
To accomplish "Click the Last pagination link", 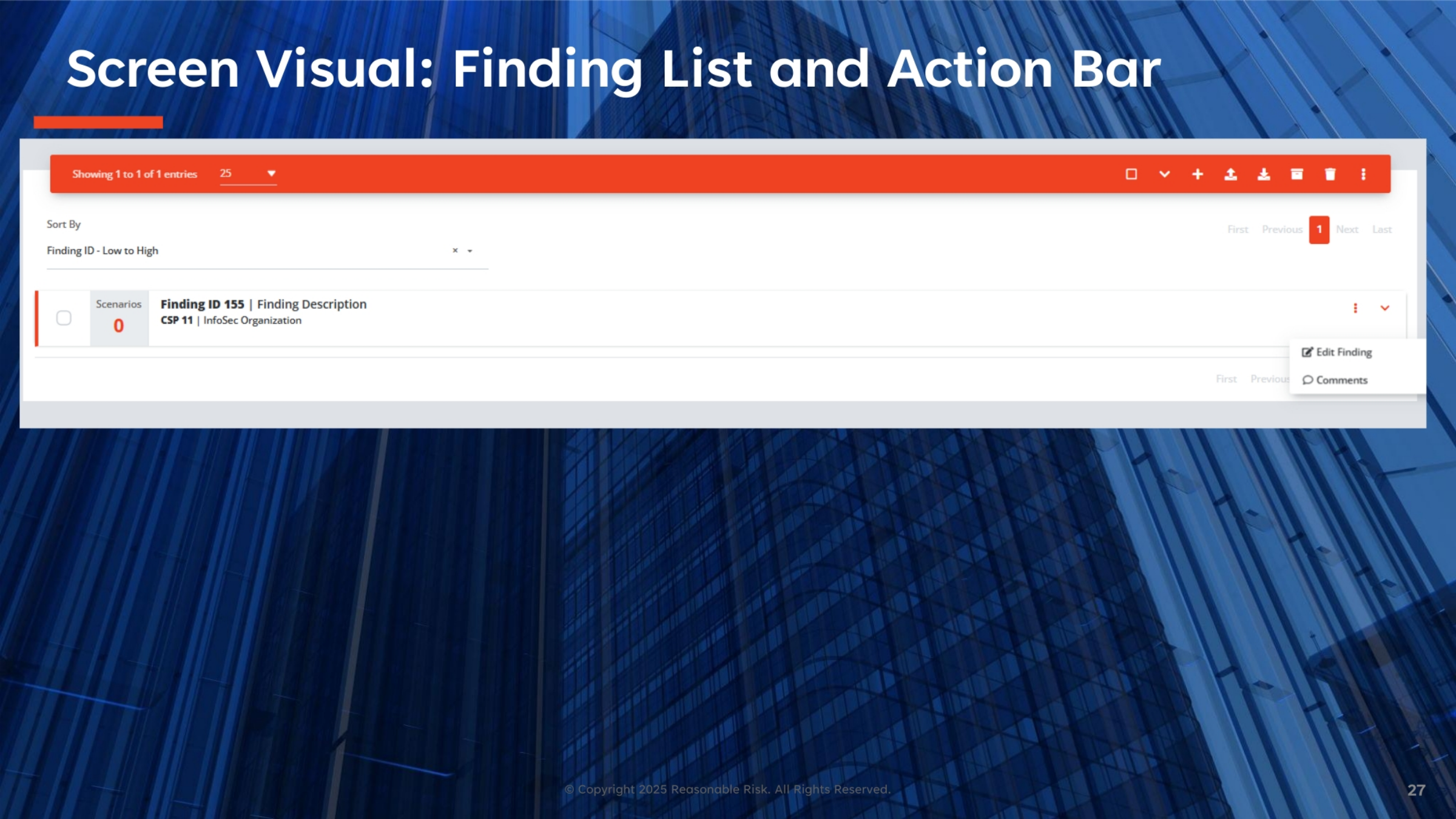I will (1382, 229).
